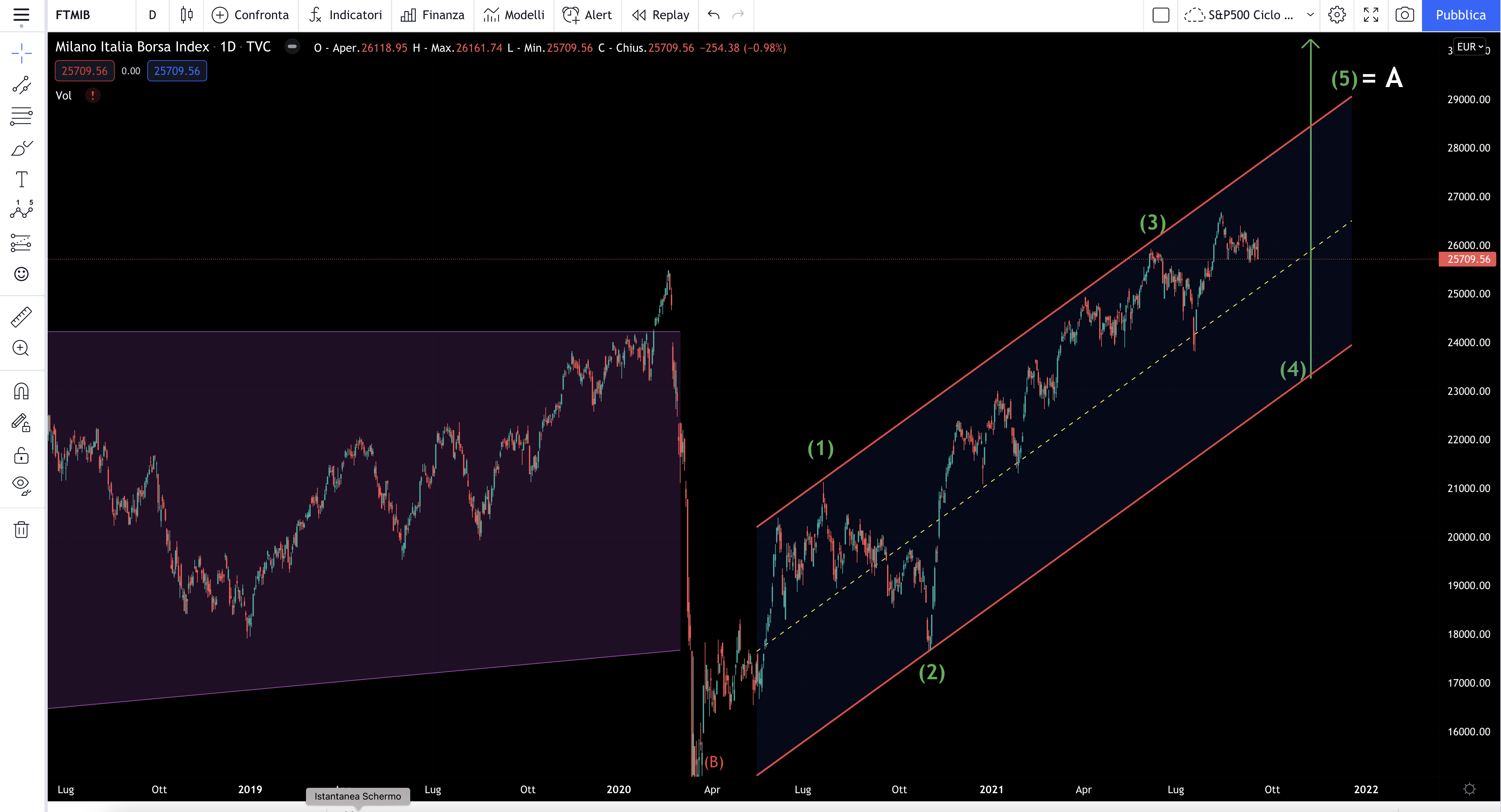Click the current price label 25709.56 on axis
This screenshot has width=1501, height=812.
1468,259
